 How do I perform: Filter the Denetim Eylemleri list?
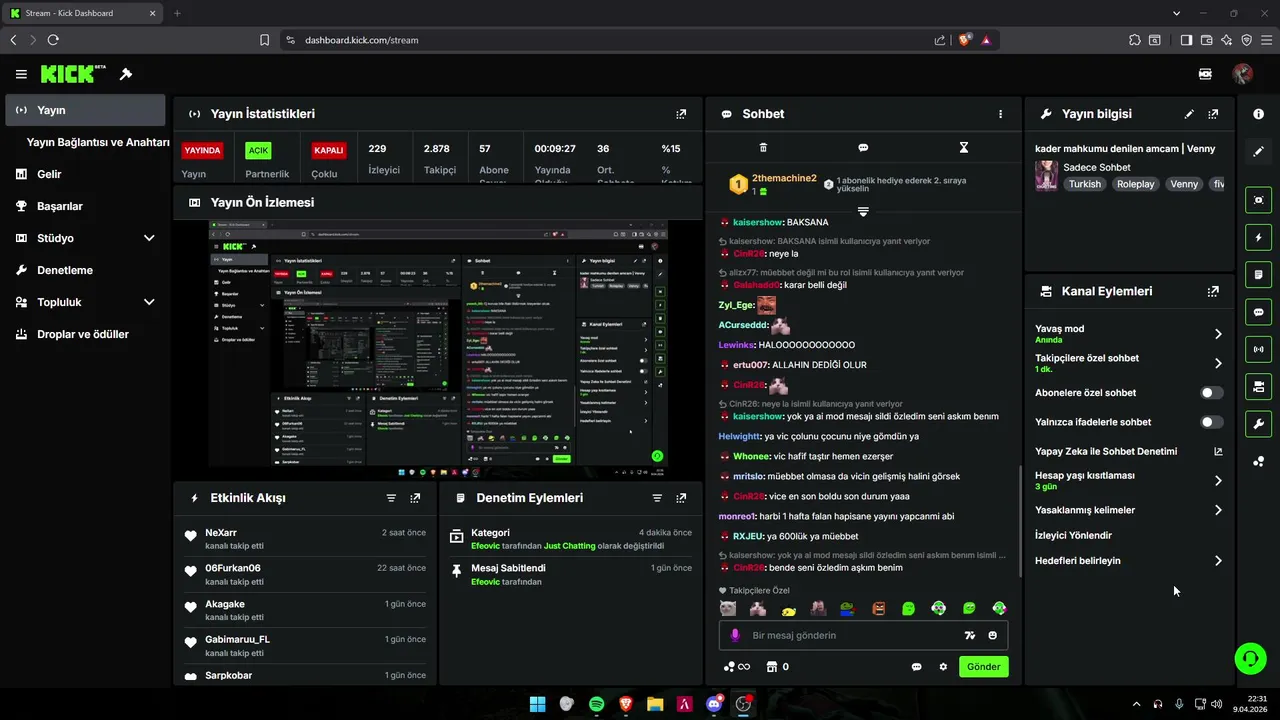657,498
